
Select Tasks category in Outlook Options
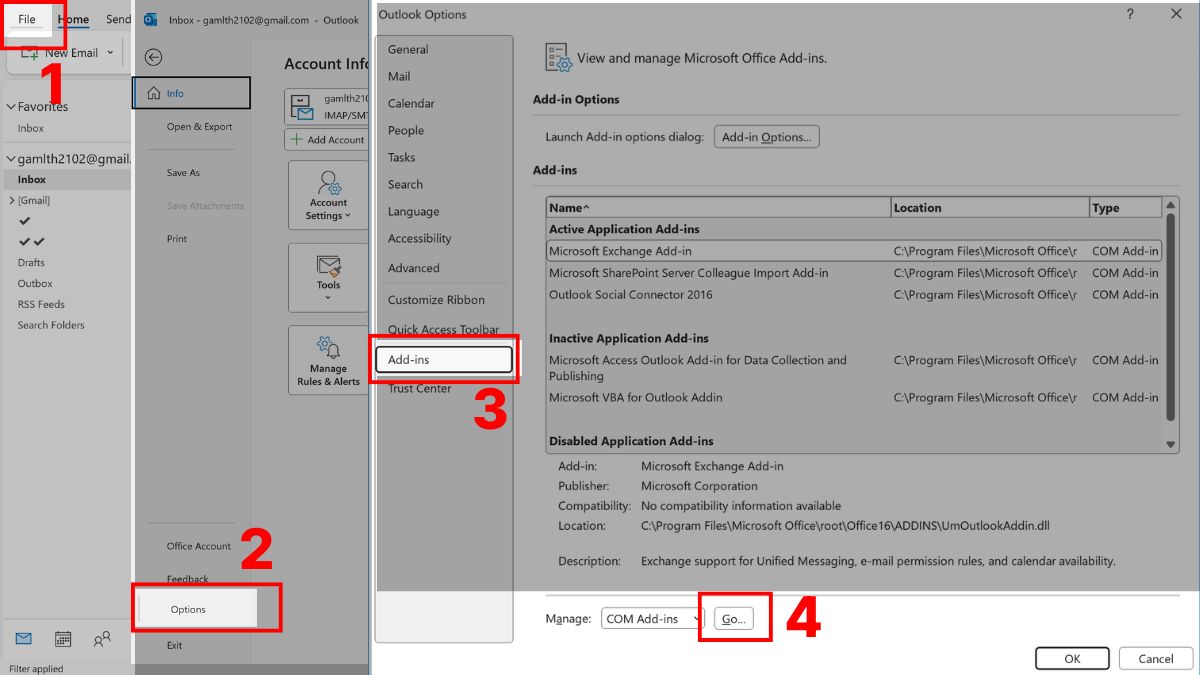(402, 157)
